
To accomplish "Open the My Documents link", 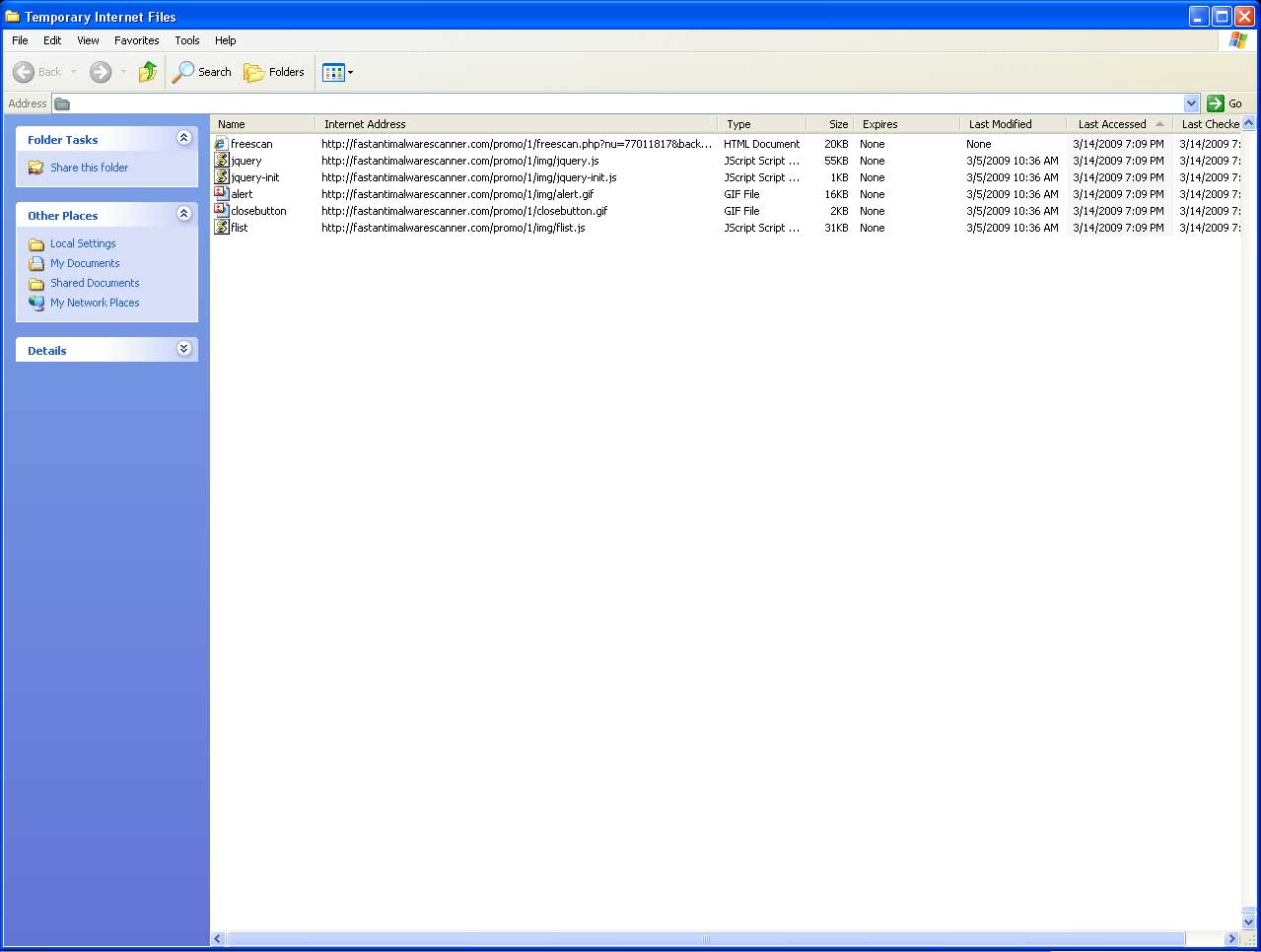I will coord(85,263).
